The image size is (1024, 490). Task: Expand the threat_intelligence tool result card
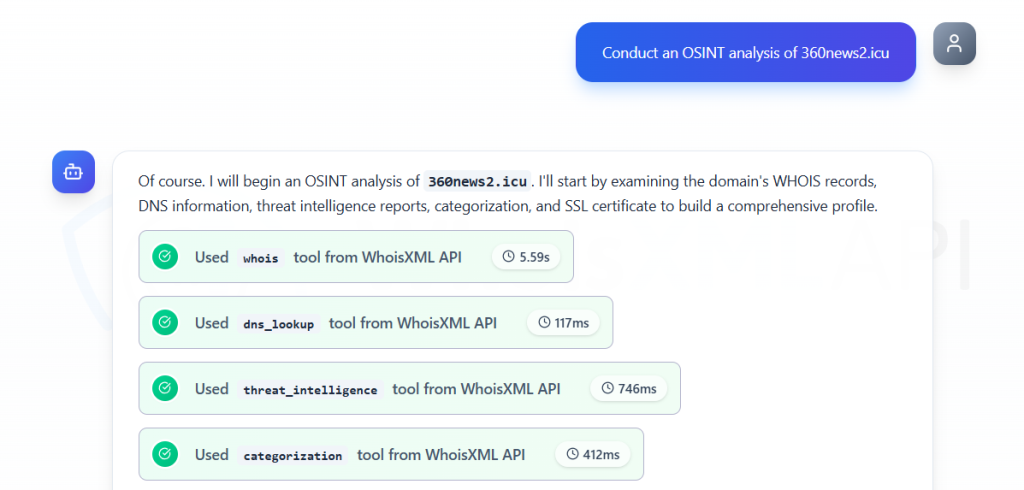(x=409, y=389)
